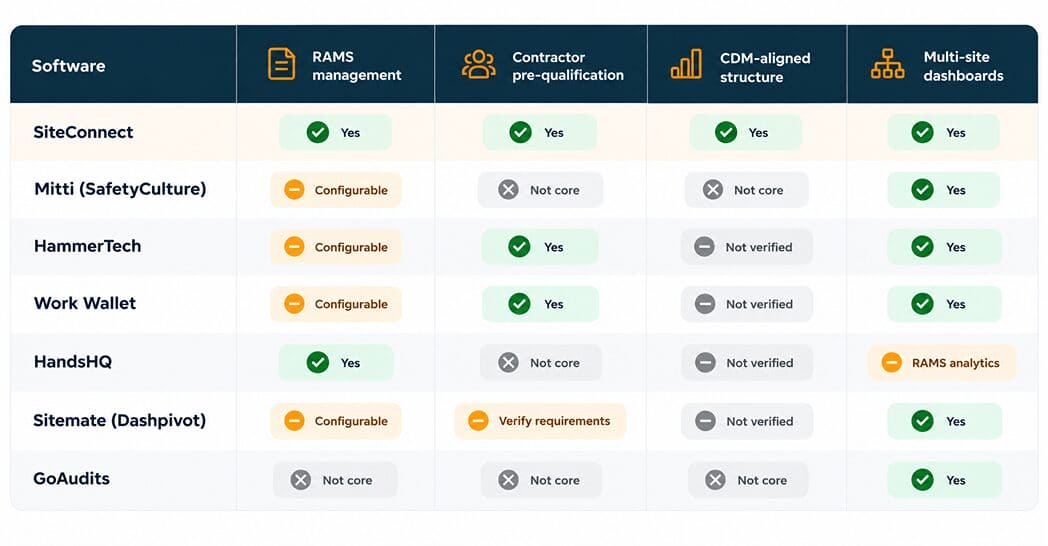Click Sitemate Verify requirements text
The width and height of the screenshot is (1048, 546).
pos(554,421)
